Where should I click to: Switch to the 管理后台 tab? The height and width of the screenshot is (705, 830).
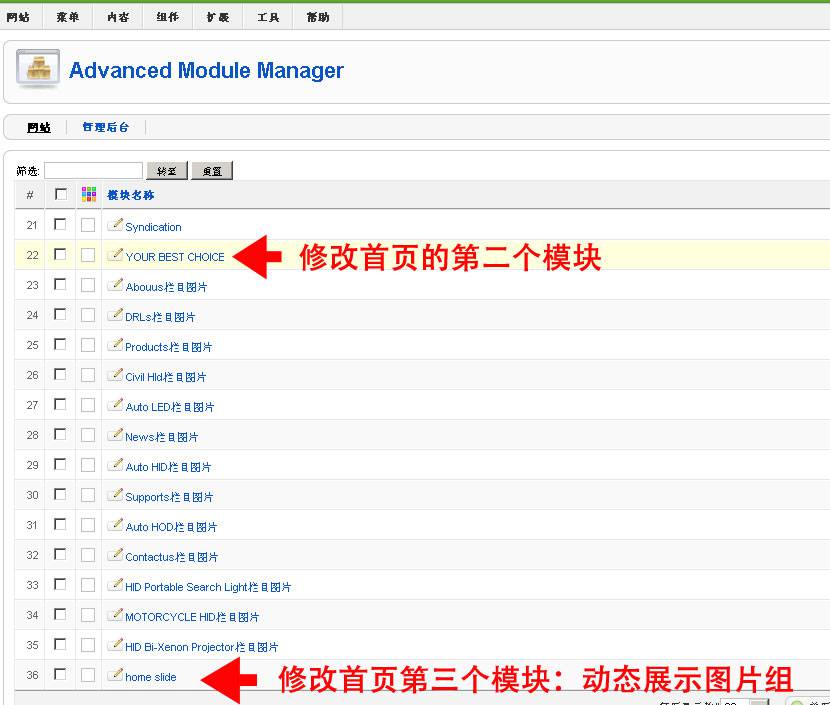tap(105, 127)
